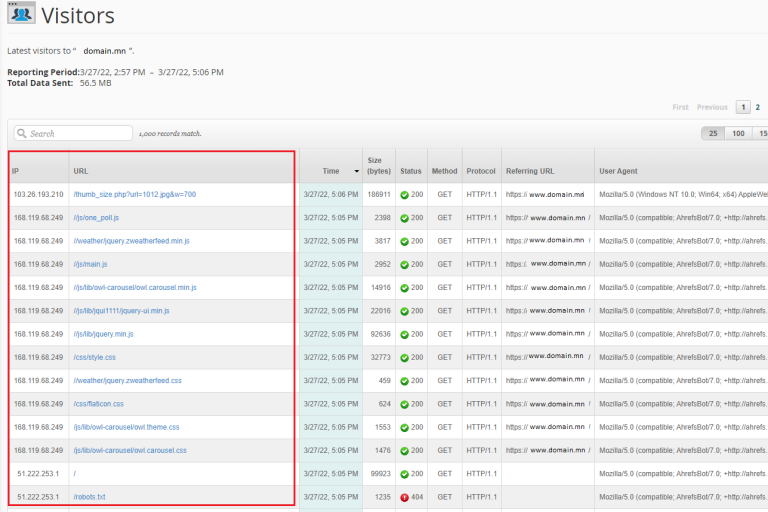The height and width of the screenshot is (512, 768).
Task: Select size value 1235 in 404 row
Action: pos(383,497)
